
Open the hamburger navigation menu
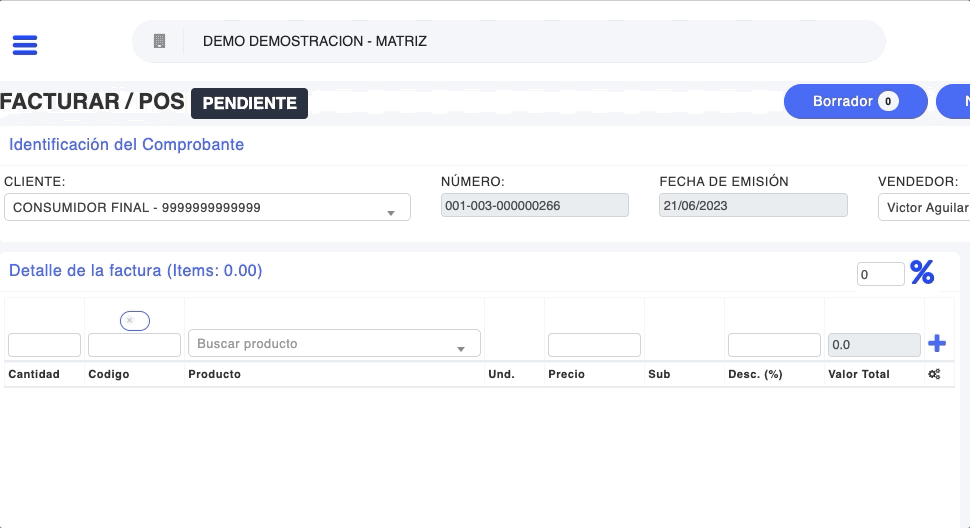point(24,45)
